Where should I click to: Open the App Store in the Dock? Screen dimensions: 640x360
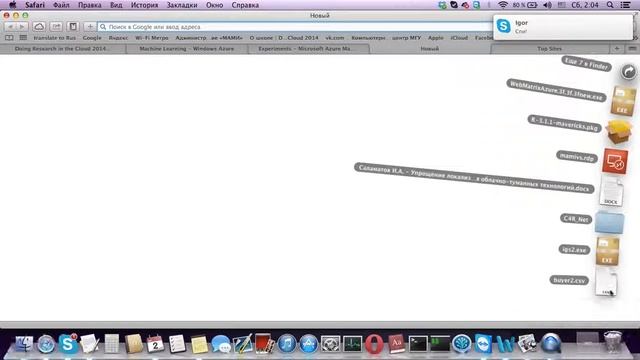pyautogui.click(x=309, y=344)
